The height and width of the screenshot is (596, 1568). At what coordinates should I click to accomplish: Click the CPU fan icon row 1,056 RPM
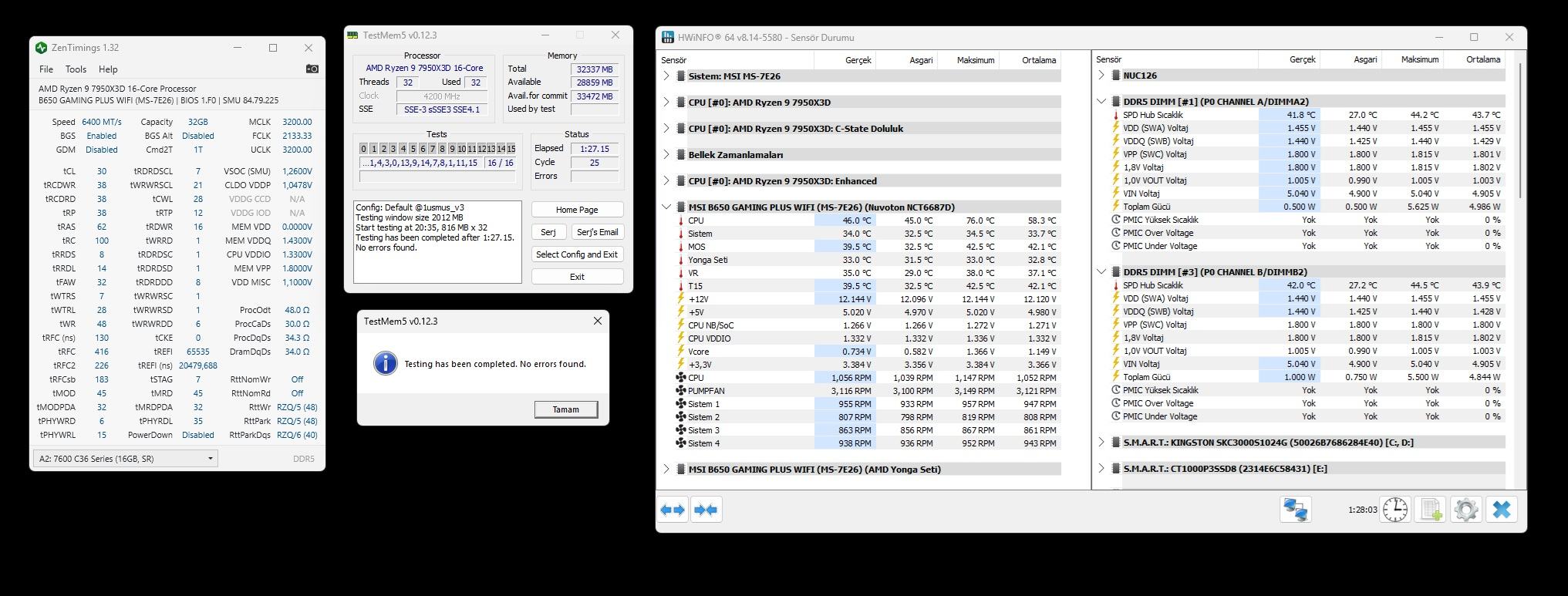pyautogui.click(x=680, y=378)
